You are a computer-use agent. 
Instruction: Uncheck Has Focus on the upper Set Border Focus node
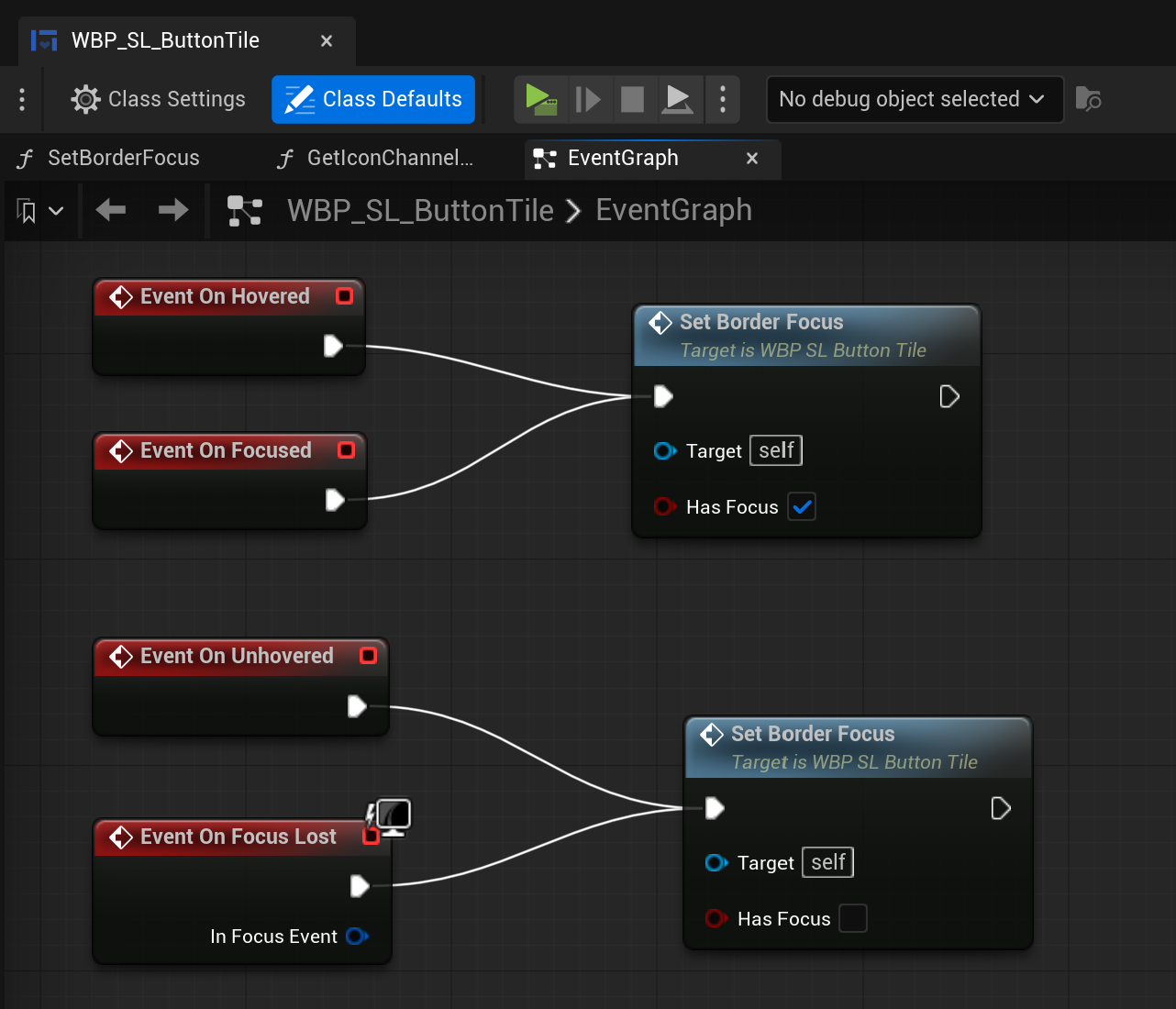coord(802,507)
